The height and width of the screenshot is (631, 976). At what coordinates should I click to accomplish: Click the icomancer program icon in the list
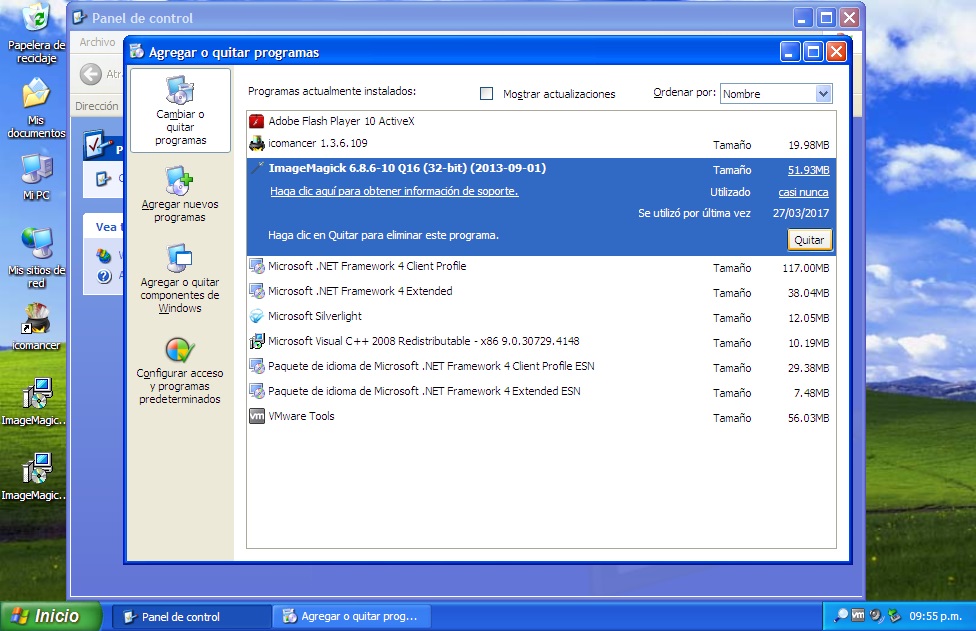256,144
